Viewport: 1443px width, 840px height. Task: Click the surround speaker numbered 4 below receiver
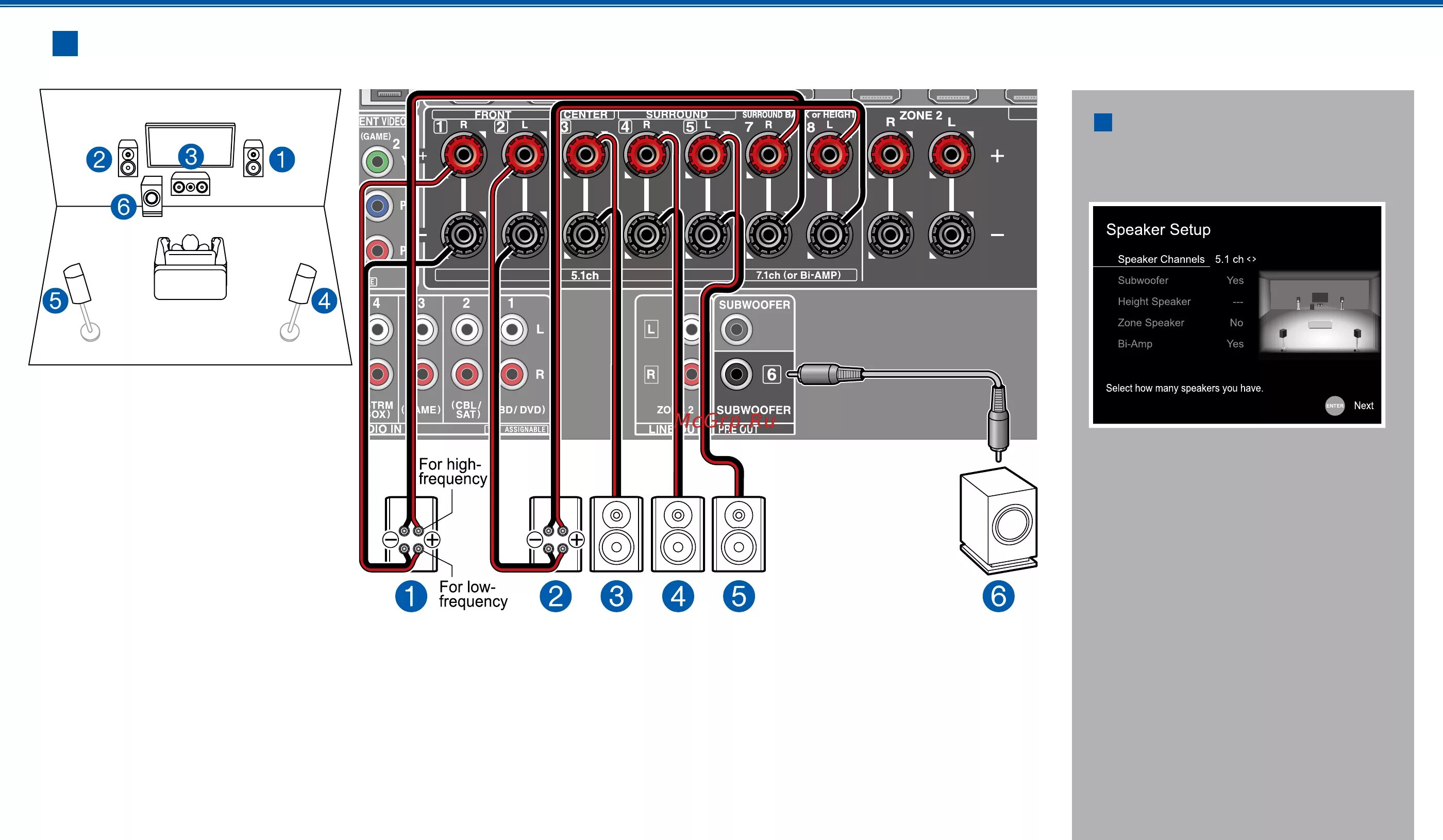click(678, 534)
